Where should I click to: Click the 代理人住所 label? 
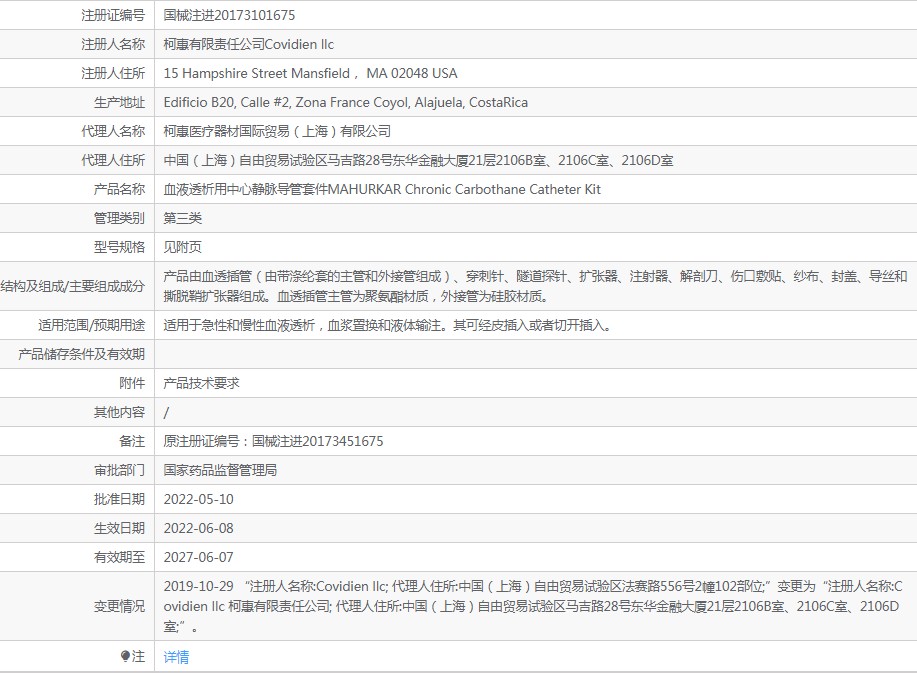[113, 160]
